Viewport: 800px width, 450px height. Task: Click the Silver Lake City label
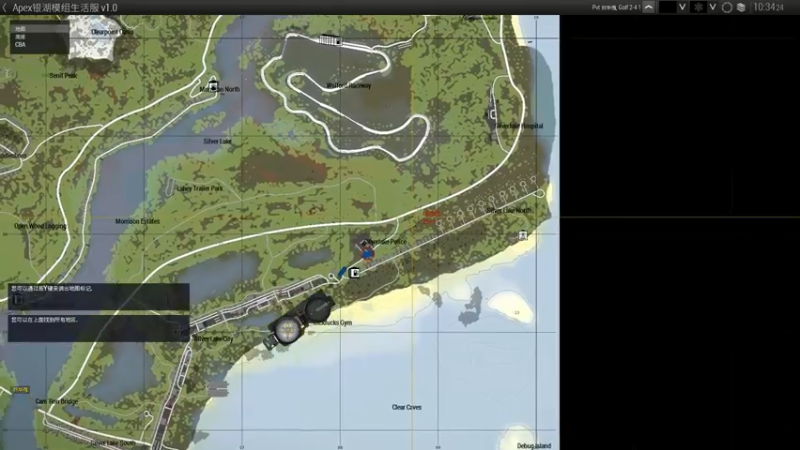tap(213, 339)
